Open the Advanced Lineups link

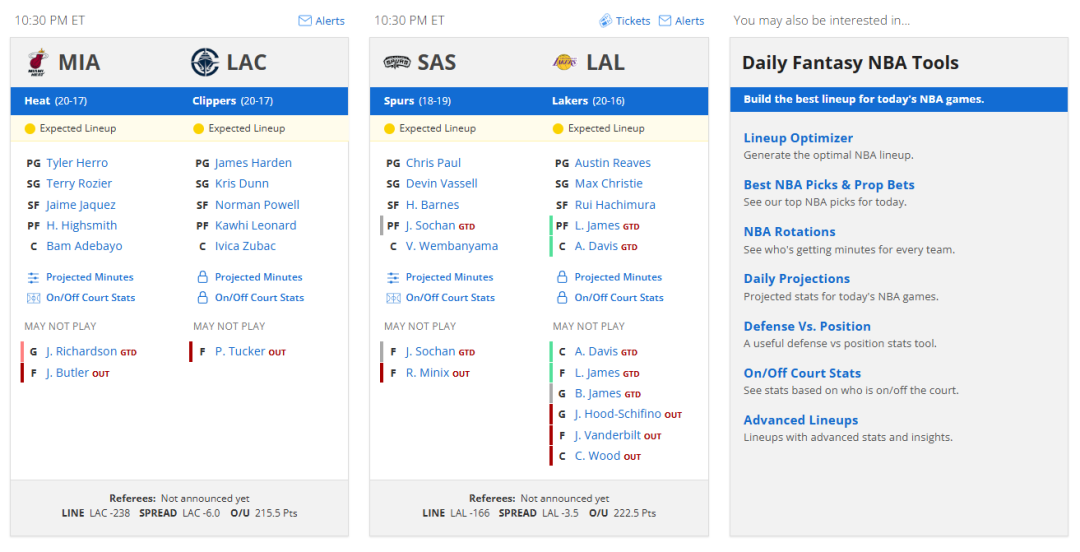[x=801, y=420]
